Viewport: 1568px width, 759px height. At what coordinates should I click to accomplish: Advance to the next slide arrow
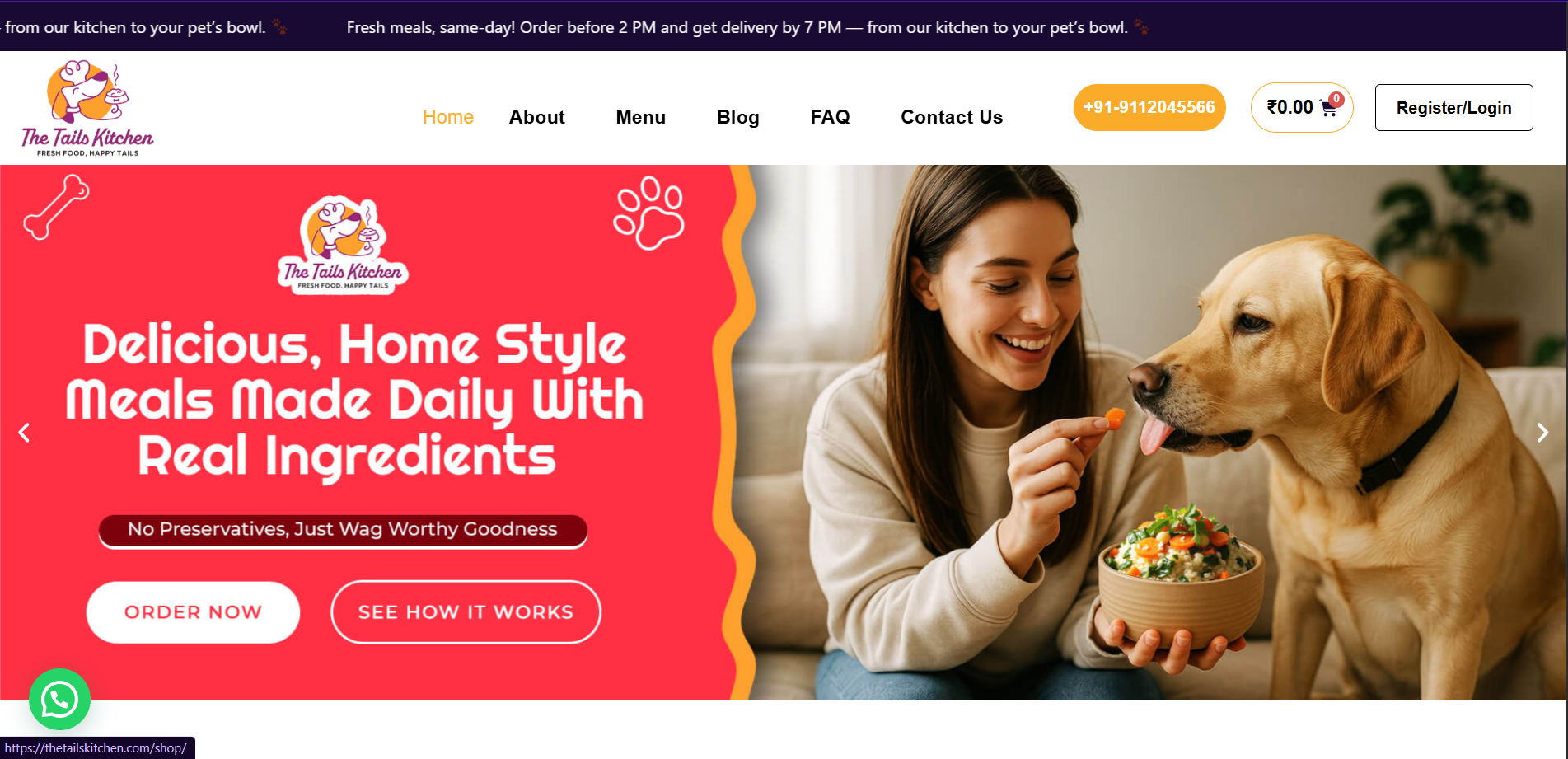(x=1542, y=433)
